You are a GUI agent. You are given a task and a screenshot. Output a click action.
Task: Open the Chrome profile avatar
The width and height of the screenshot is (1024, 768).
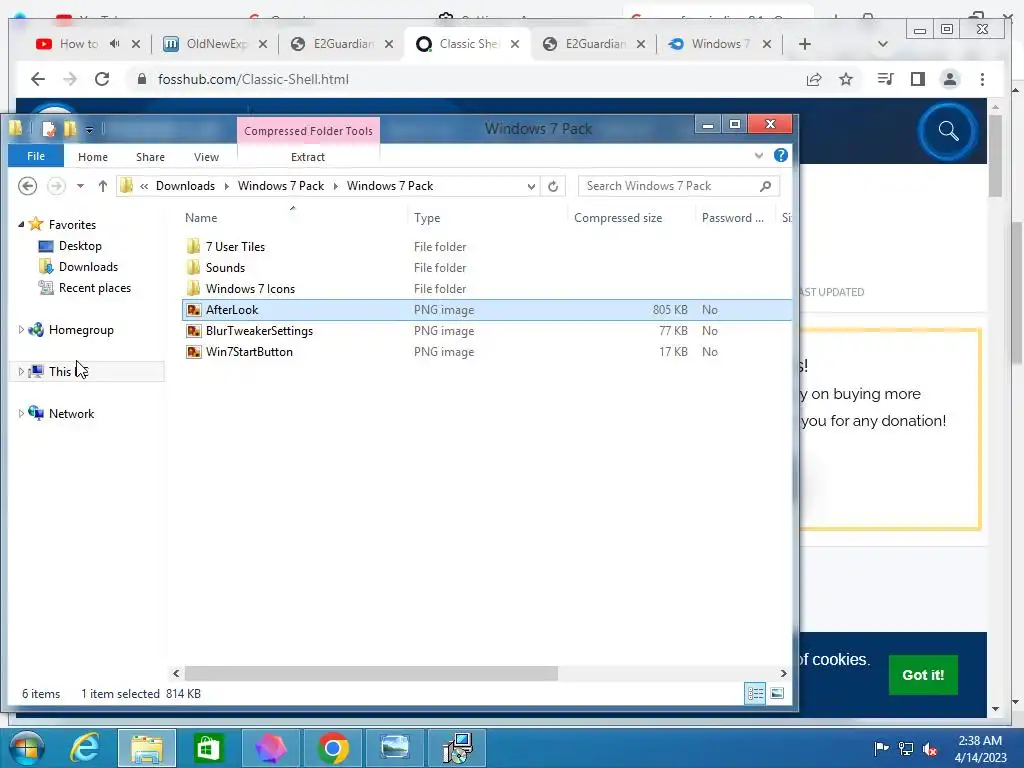pyautogui.click(x=950, y=79)
